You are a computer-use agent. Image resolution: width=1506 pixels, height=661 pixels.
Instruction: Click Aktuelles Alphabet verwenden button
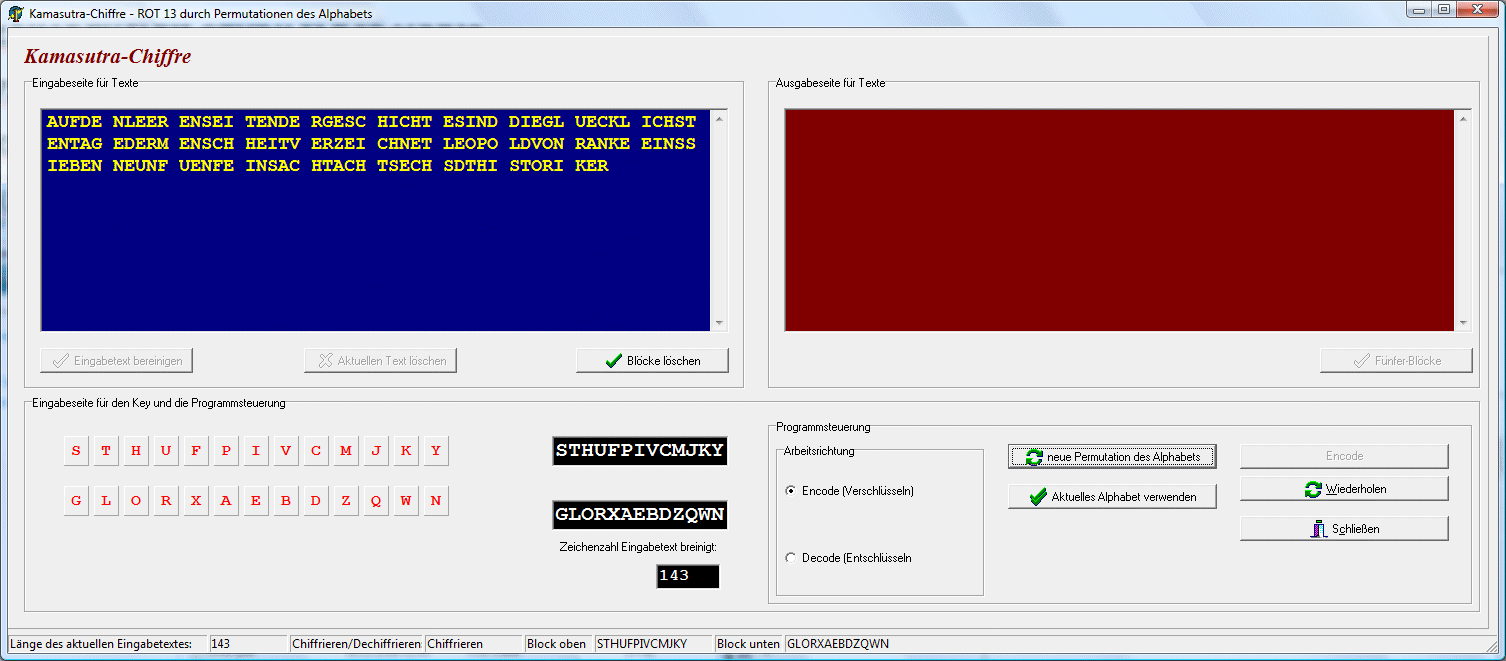[1112, 497]
